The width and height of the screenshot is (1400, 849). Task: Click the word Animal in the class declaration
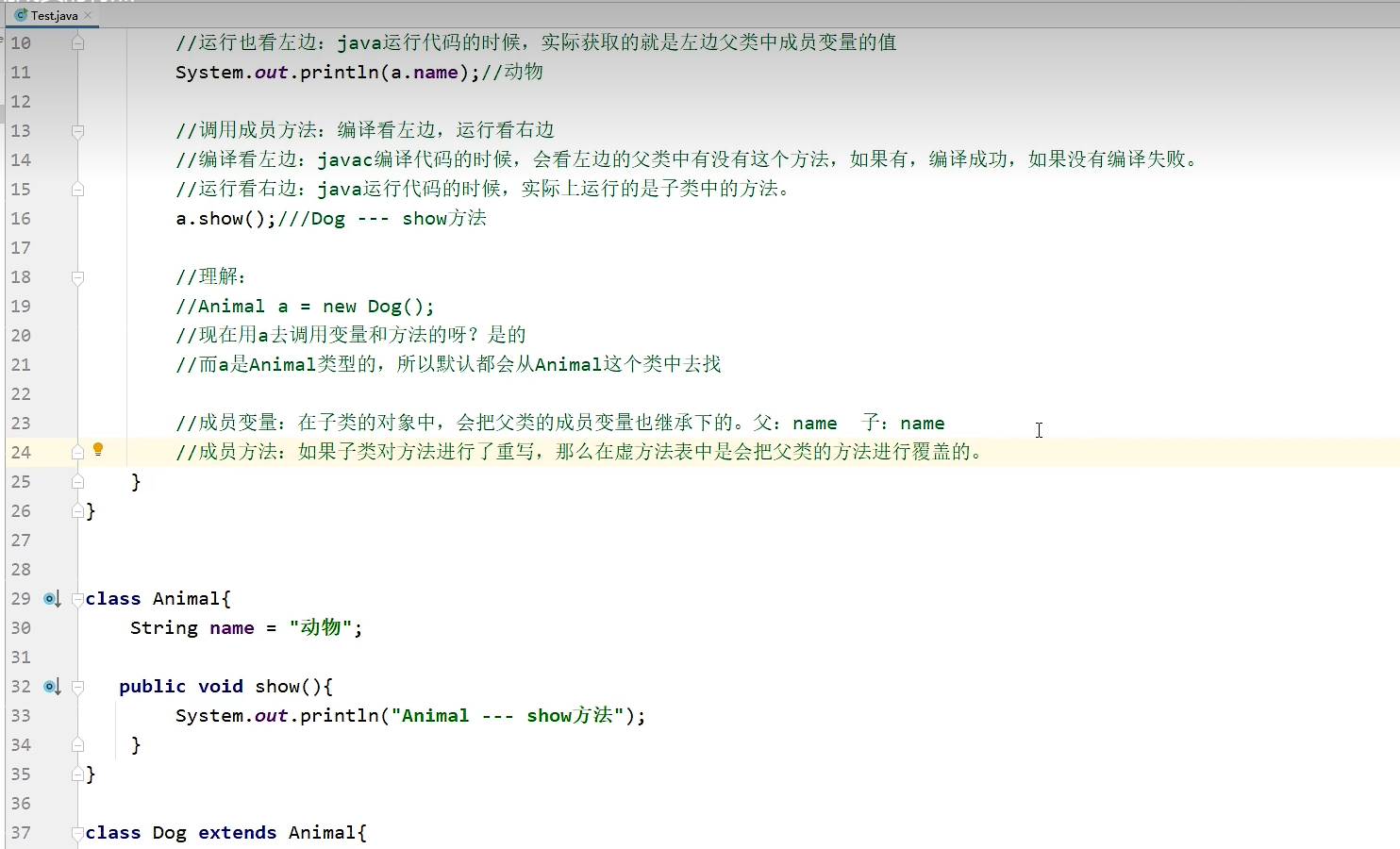pyautogui.click(x=190, y=598)
